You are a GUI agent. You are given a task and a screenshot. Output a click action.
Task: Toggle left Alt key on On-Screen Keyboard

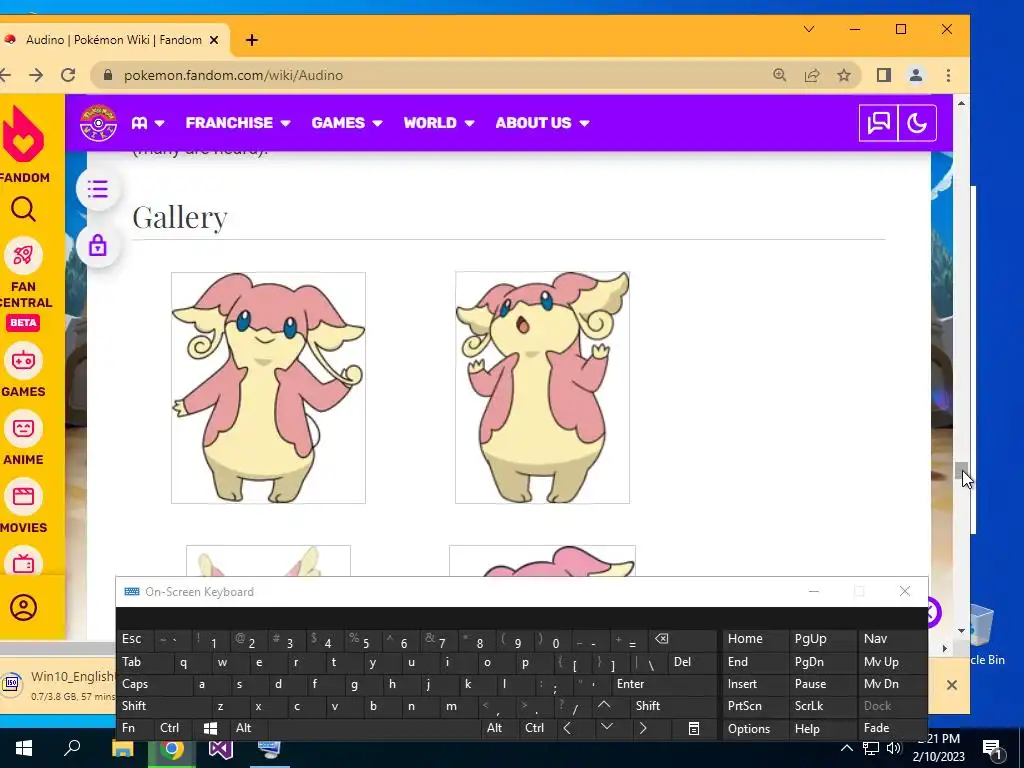pos(249,728)
